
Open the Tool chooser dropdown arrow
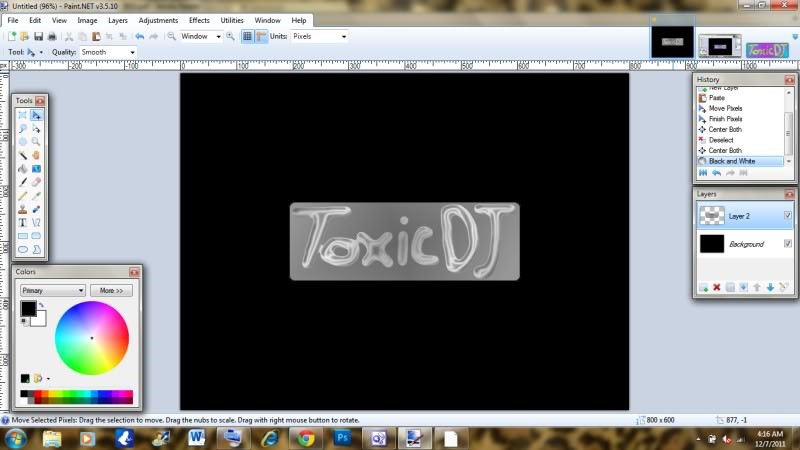tap(41, 52)
